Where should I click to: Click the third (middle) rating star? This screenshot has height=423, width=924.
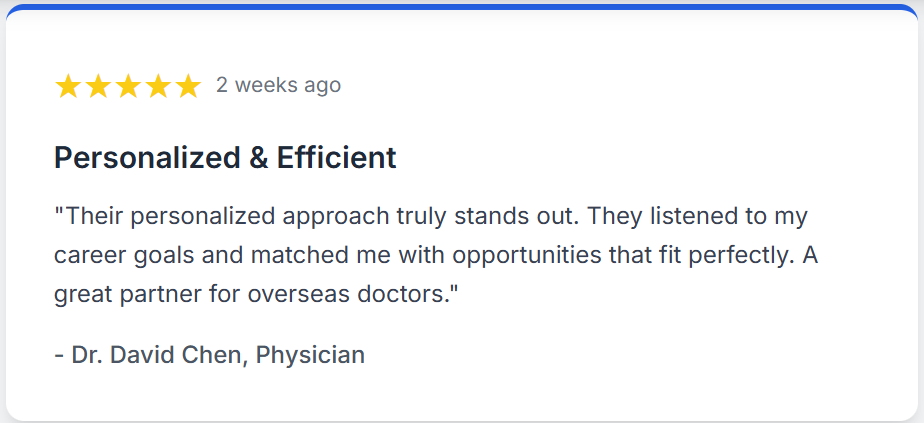coord(128,86)
